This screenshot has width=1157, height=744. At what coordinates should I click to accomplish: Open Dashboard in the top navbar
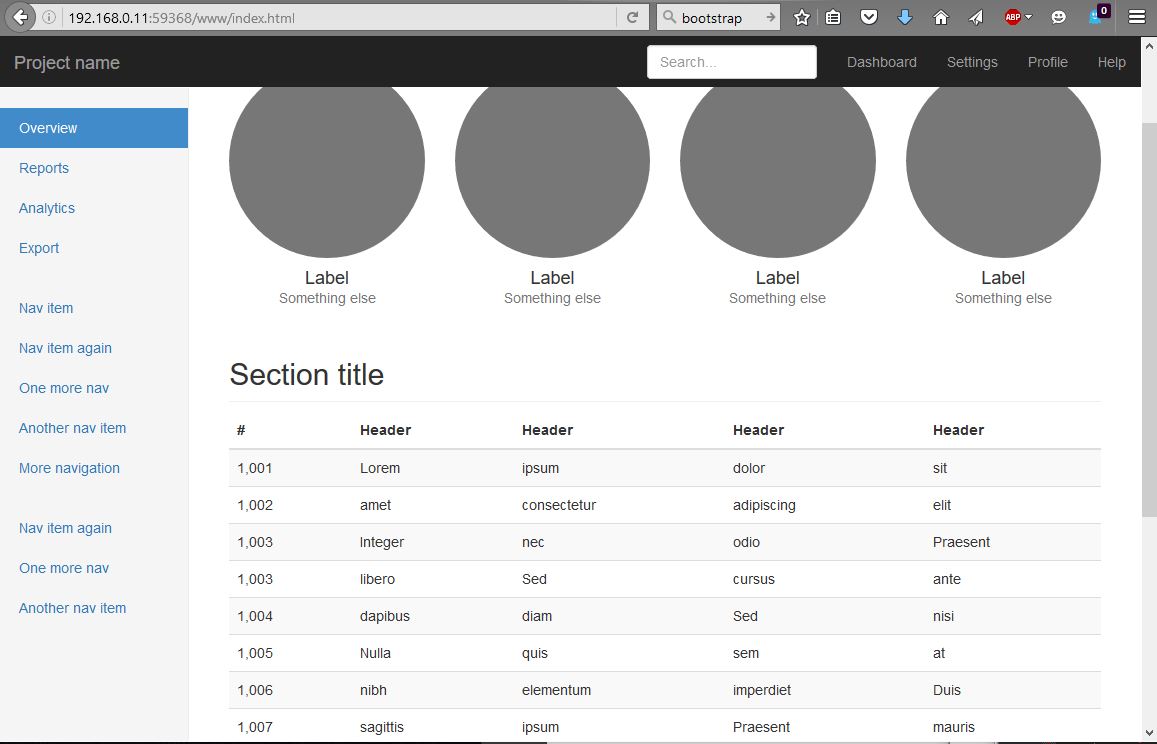[x=881, y=62]
